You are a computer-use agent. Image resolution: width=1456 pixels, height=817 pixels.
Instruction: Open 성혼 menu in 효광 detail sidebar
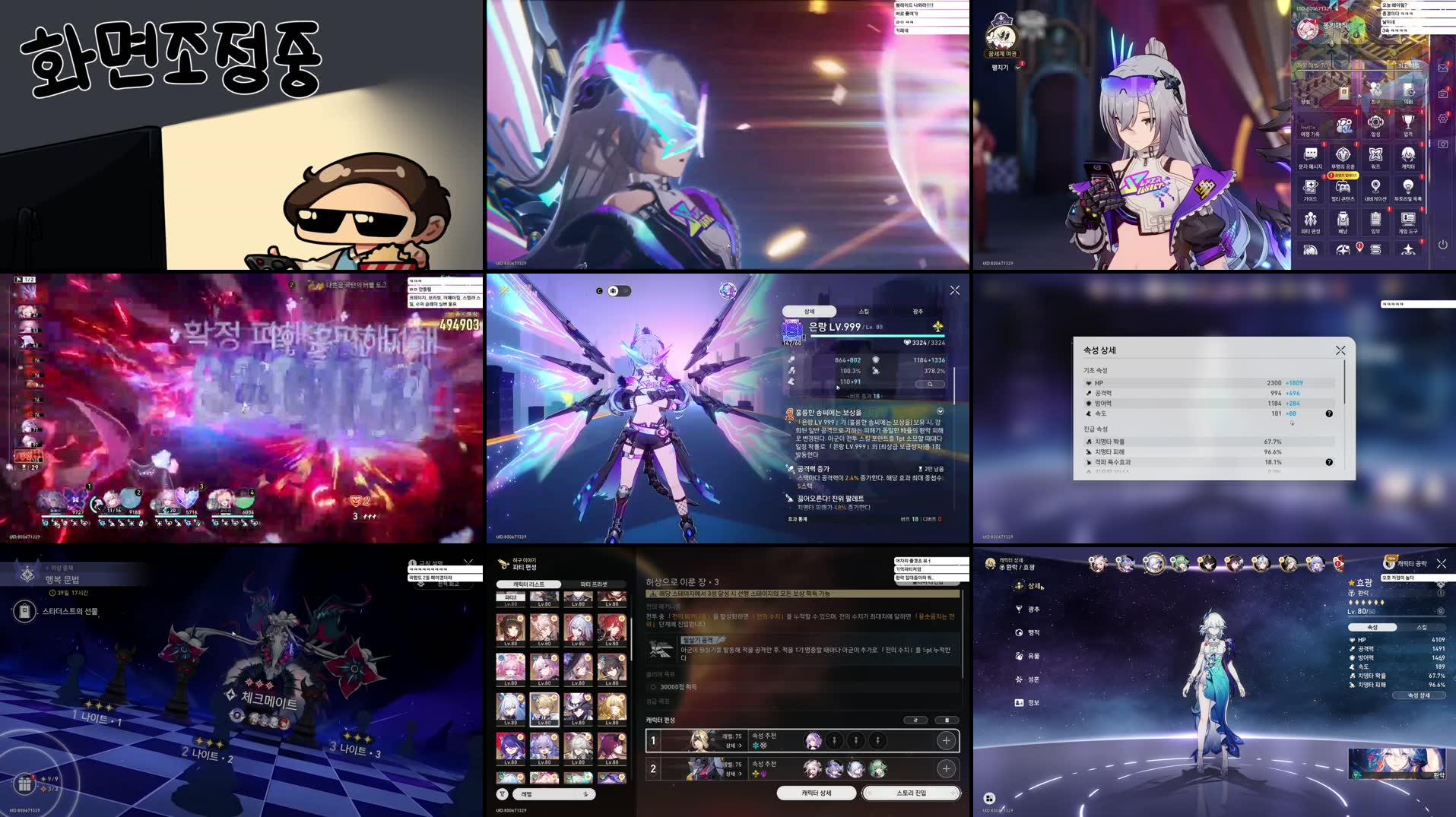1028,679
